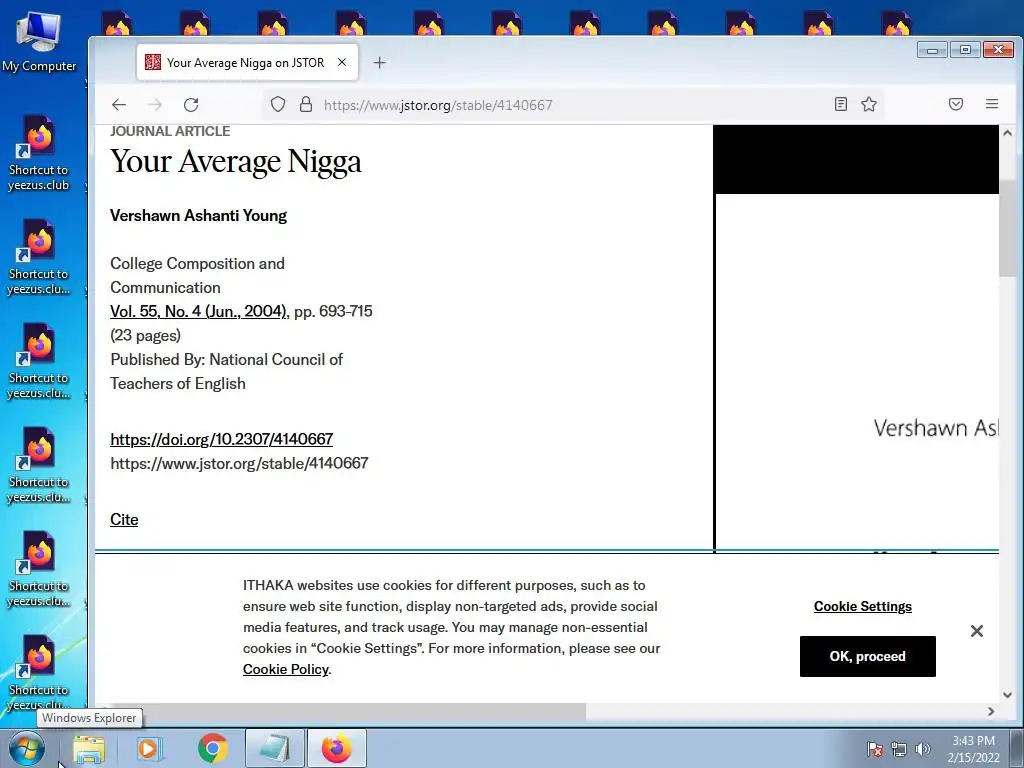Open the volume speaker tray icon

click(923, 749)
